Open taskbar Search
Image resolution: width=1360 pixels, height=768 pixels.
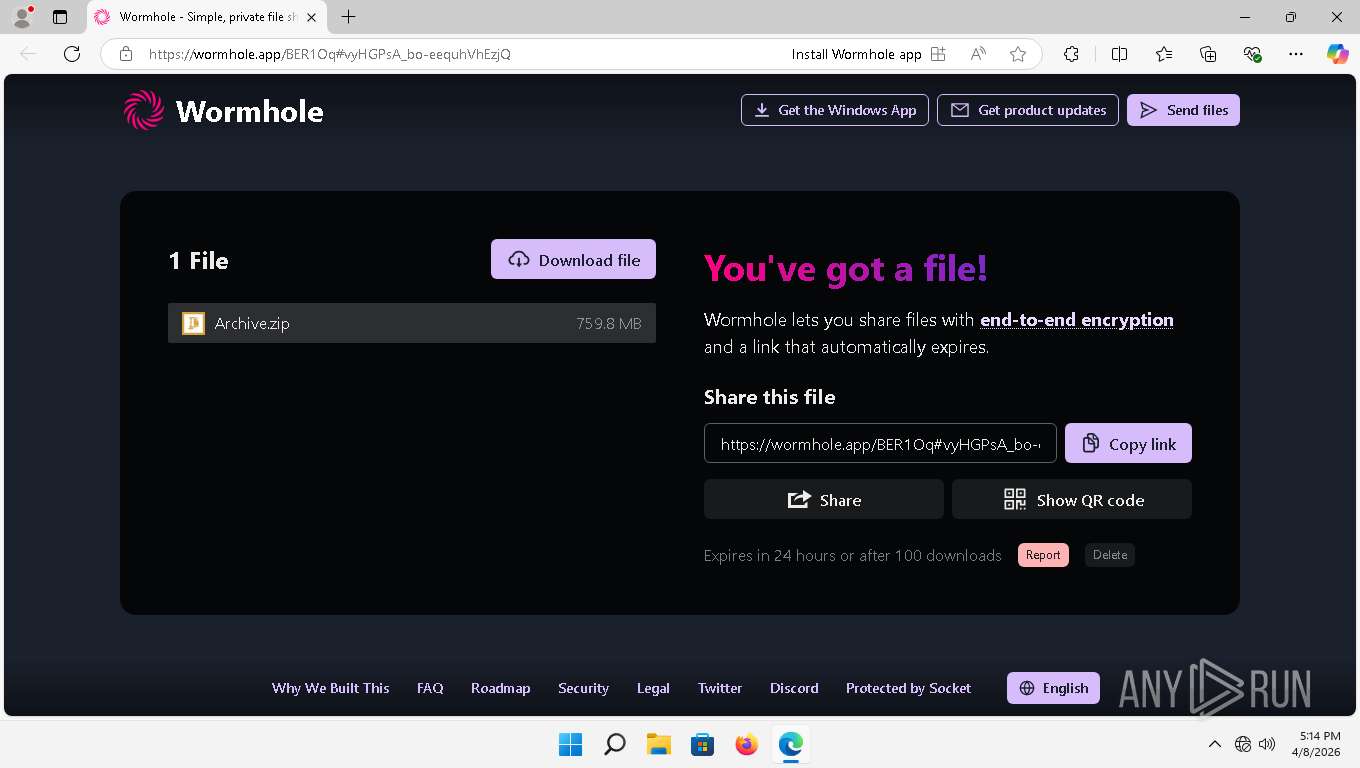coord(615,744)
